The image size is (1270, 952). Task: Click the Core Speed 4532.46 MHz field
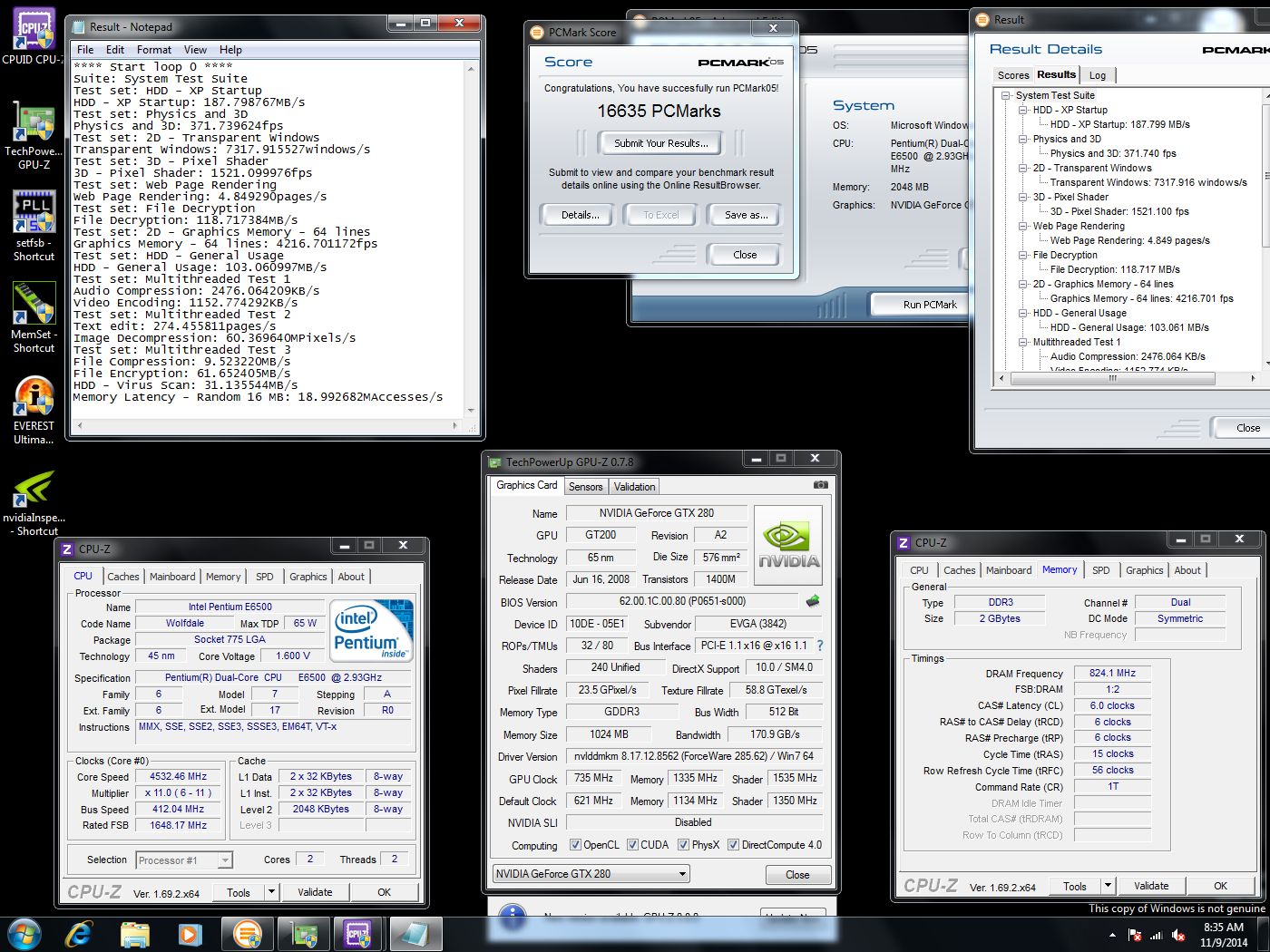point(178,777)
